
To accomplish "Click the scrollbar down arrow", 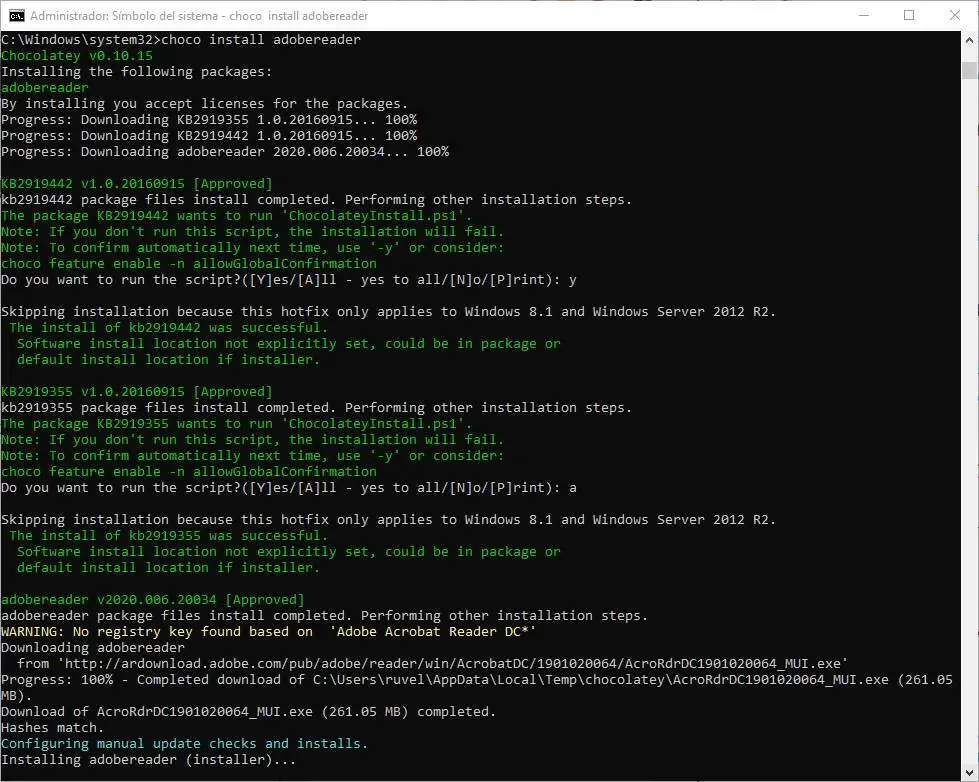I will click(x=970, y=772).
